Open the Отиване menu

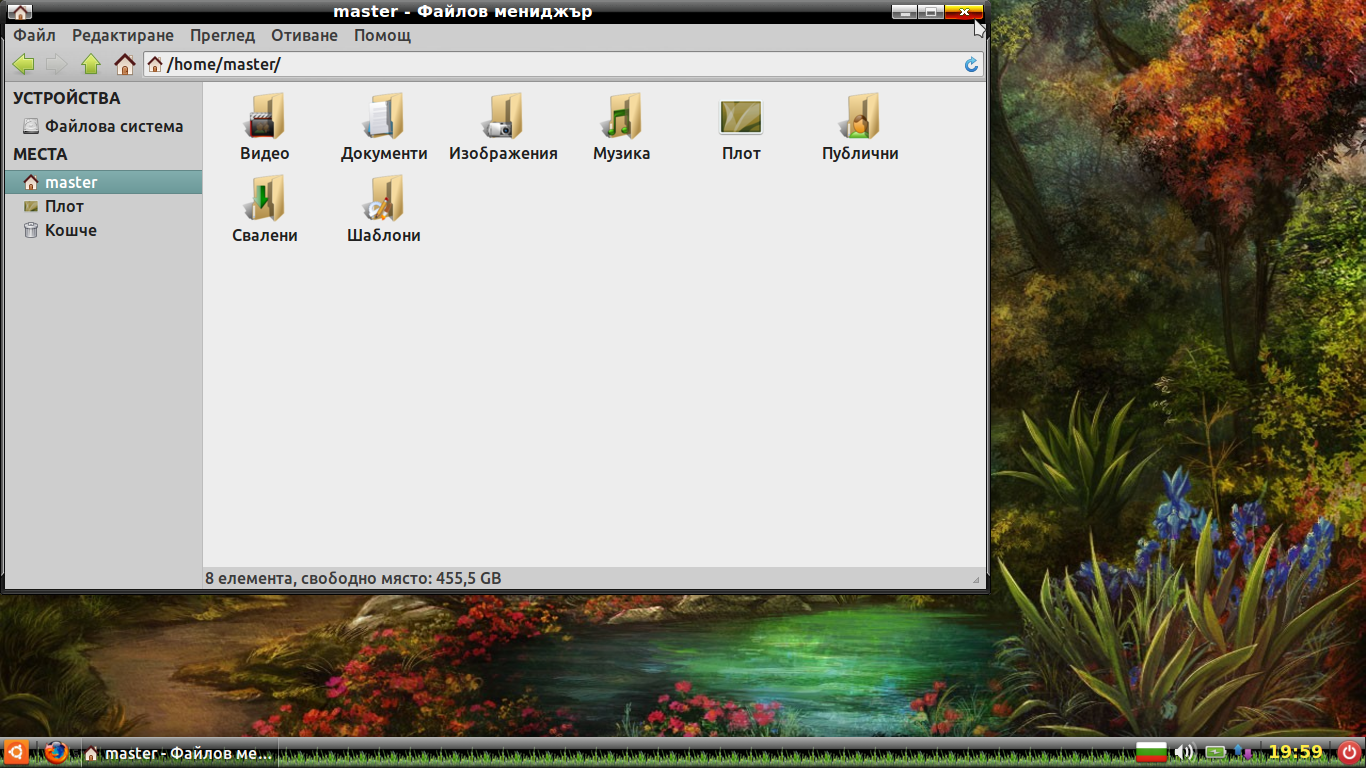pos(304,35)
